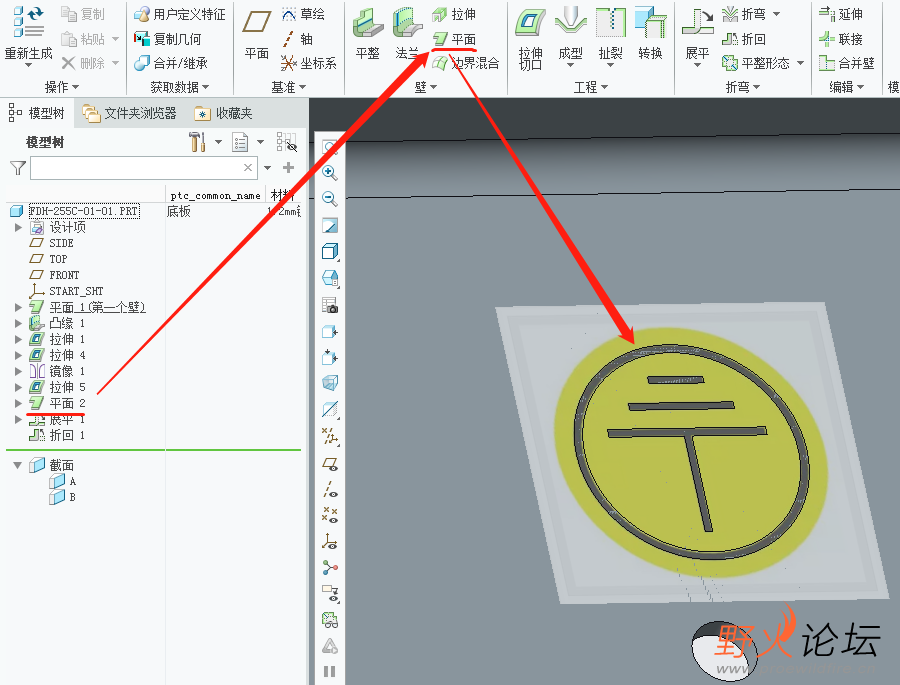900x685 pixels.
Task: Open the Engineering (工程) group dropdown
Action: (591, 87)
